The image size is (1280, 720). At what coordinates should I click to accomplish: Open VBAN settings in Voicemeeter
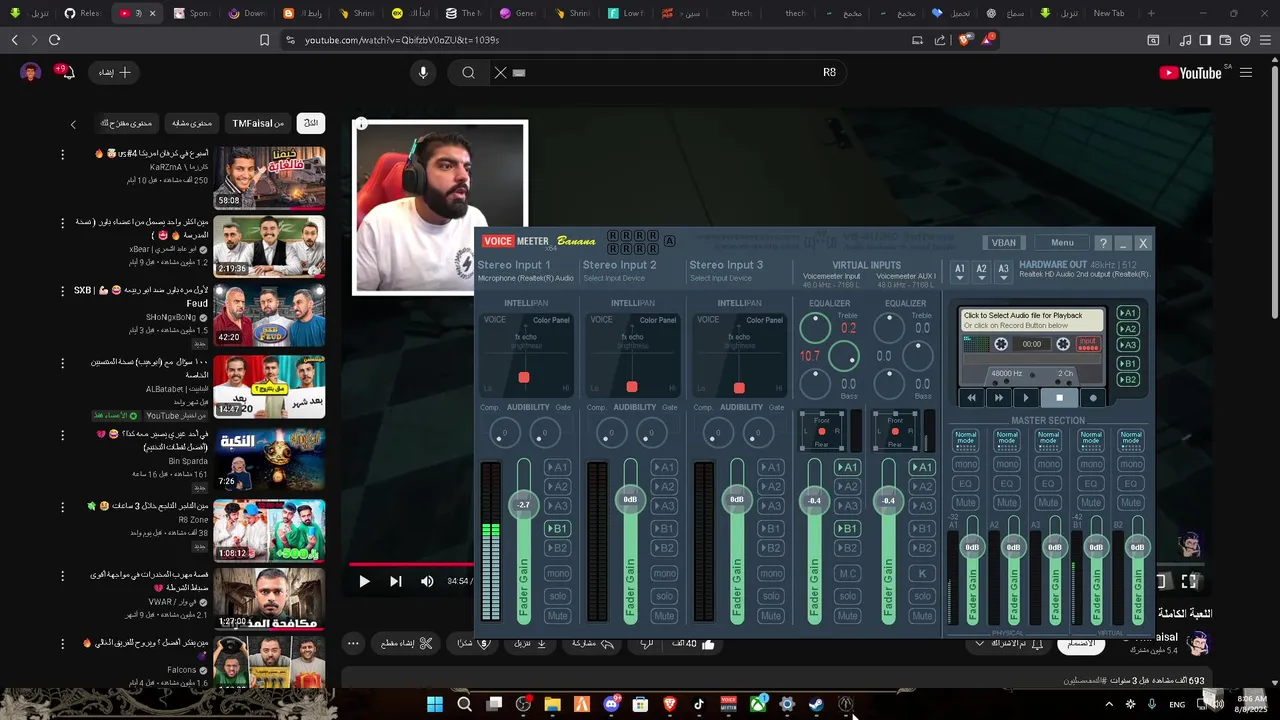[x=1003, y=243]
